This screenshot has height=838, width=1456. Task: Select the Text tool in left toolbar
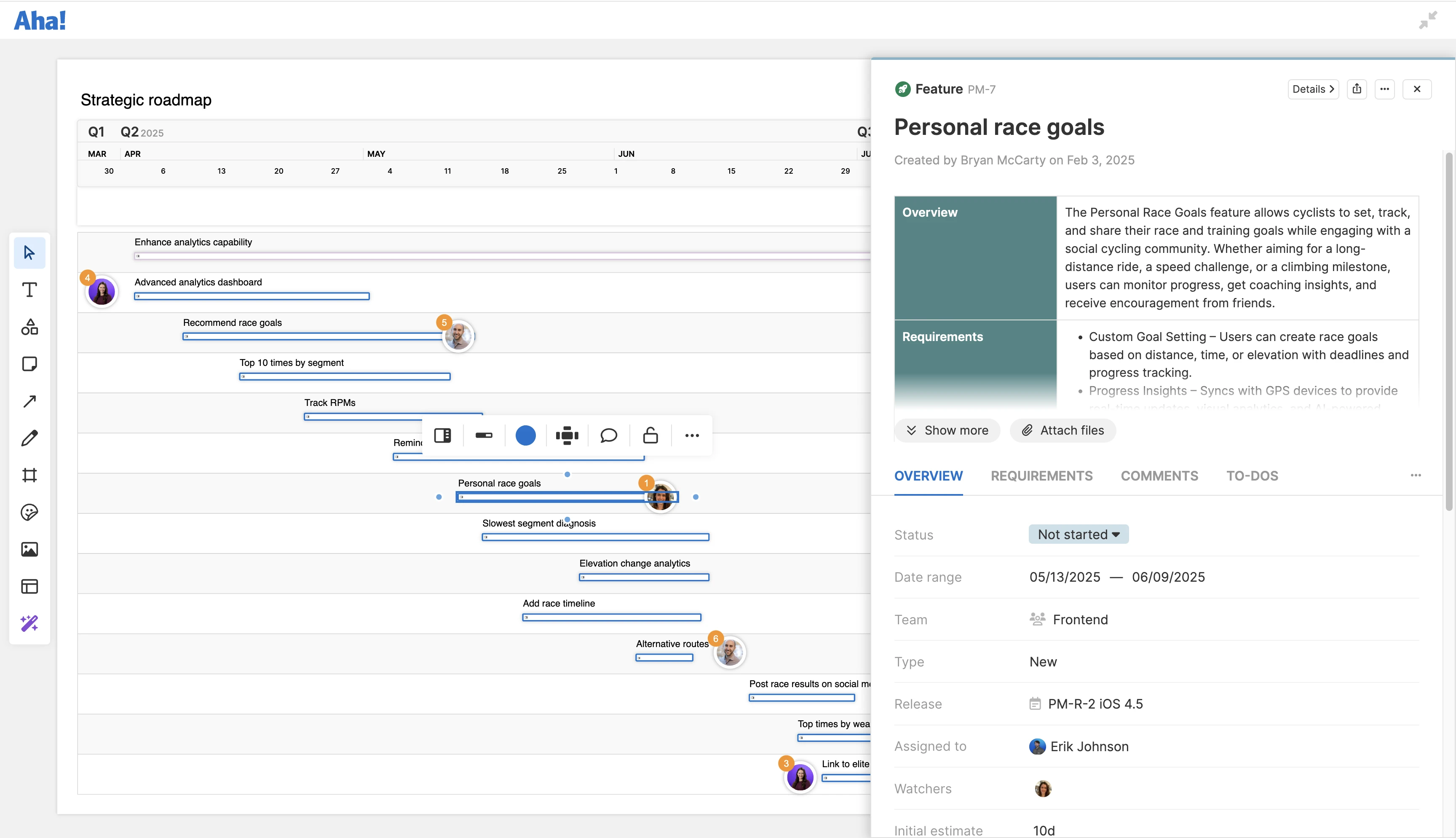29,290
